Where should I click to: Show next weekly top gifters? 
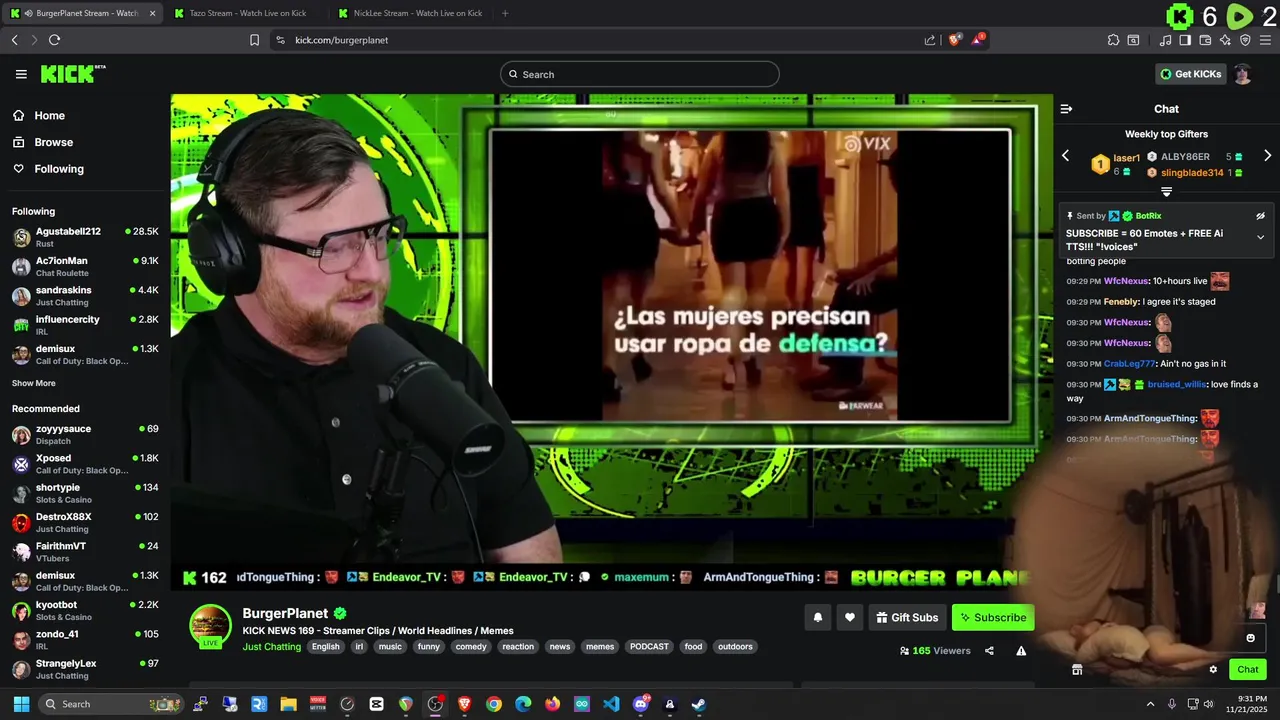(1267, 156)
